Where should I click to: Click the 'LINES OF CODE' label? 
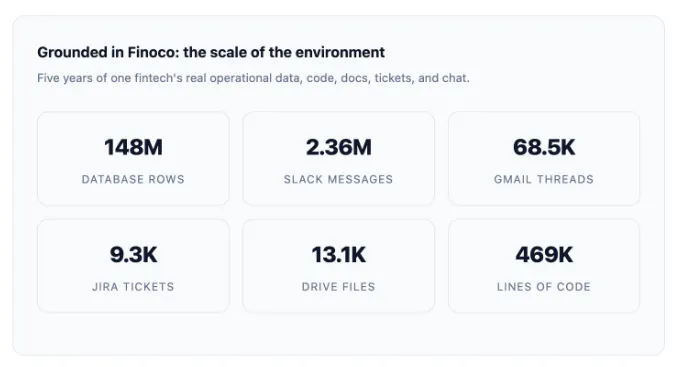coord(544,287)
